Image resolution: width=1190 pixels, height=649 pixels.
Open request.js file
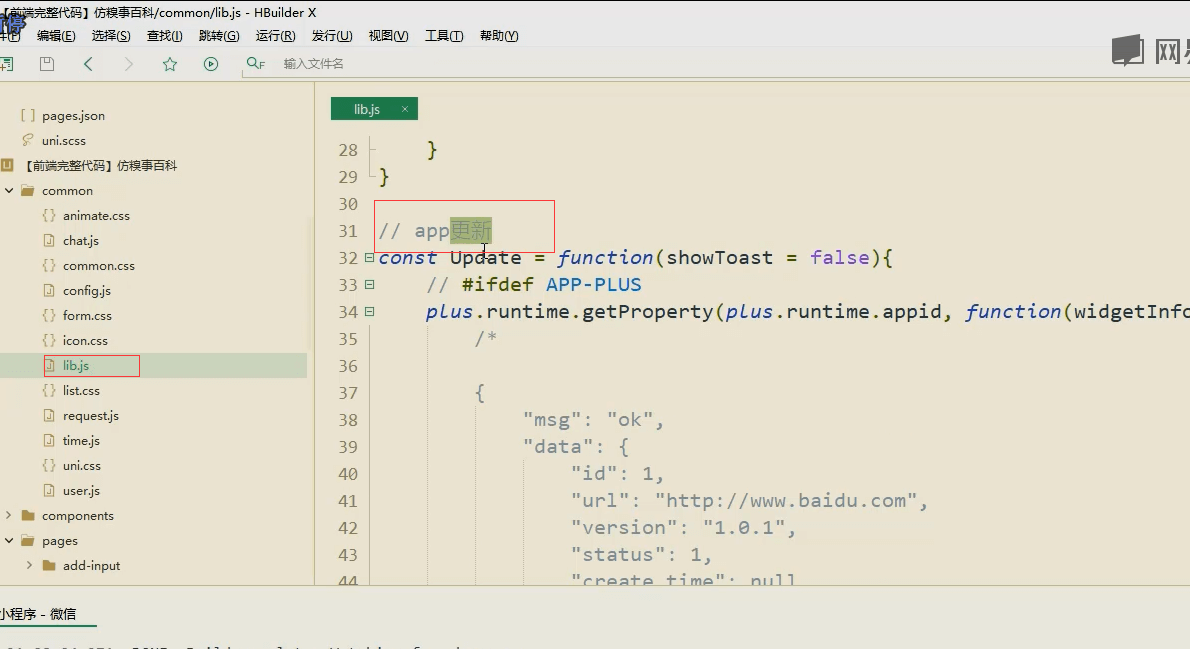click(90, 416)
